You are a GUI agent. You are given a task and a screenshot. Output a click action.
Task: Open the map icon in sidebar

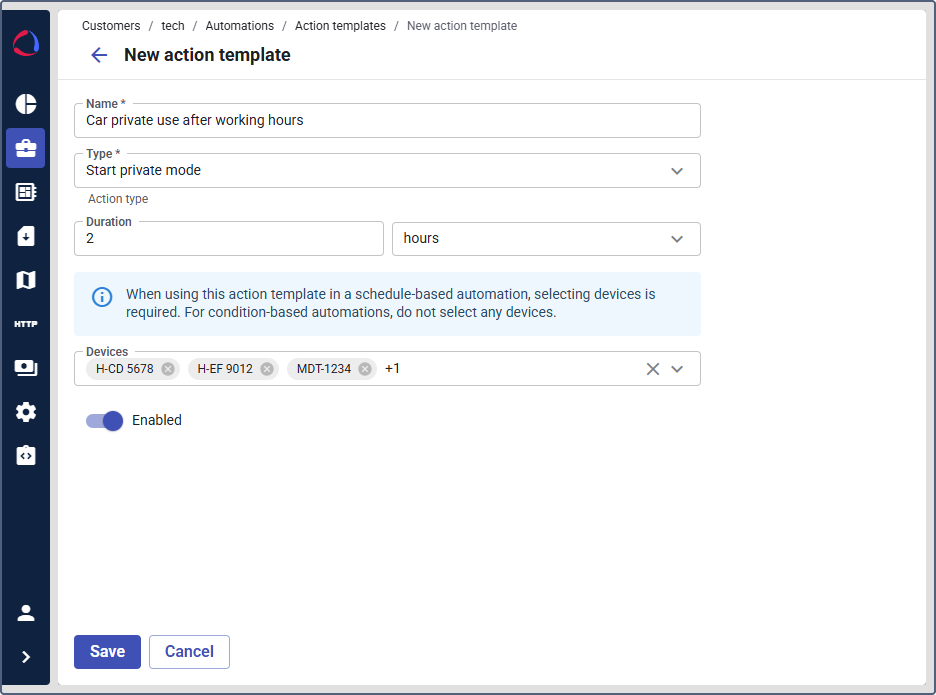point(25,280)
